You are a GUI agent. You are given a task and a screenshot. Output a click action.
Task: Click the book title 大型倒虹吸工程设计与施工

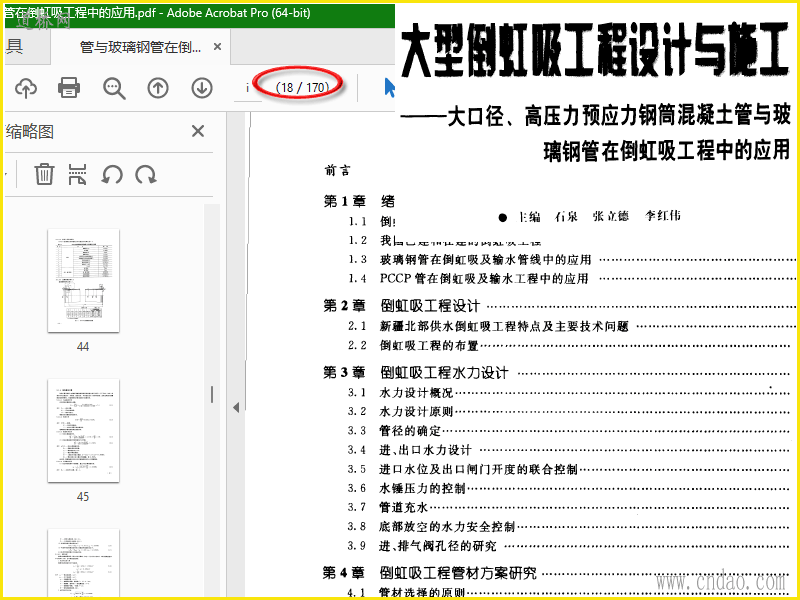595,49
